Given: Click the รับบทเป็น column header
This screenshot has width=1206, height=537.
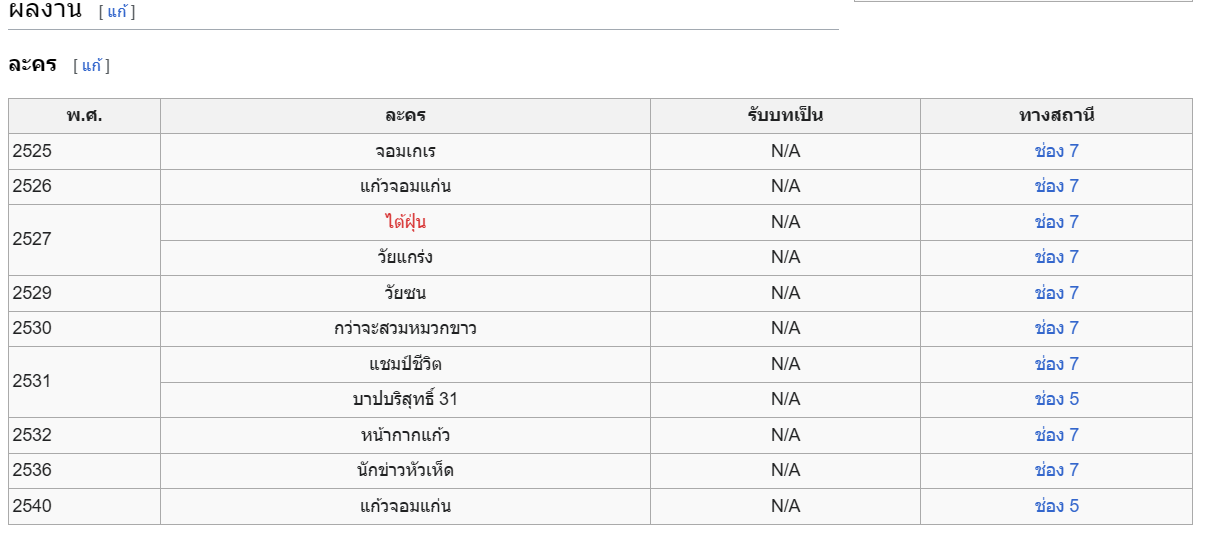Looking at the screenshot, I should click(x=785, y=116).
